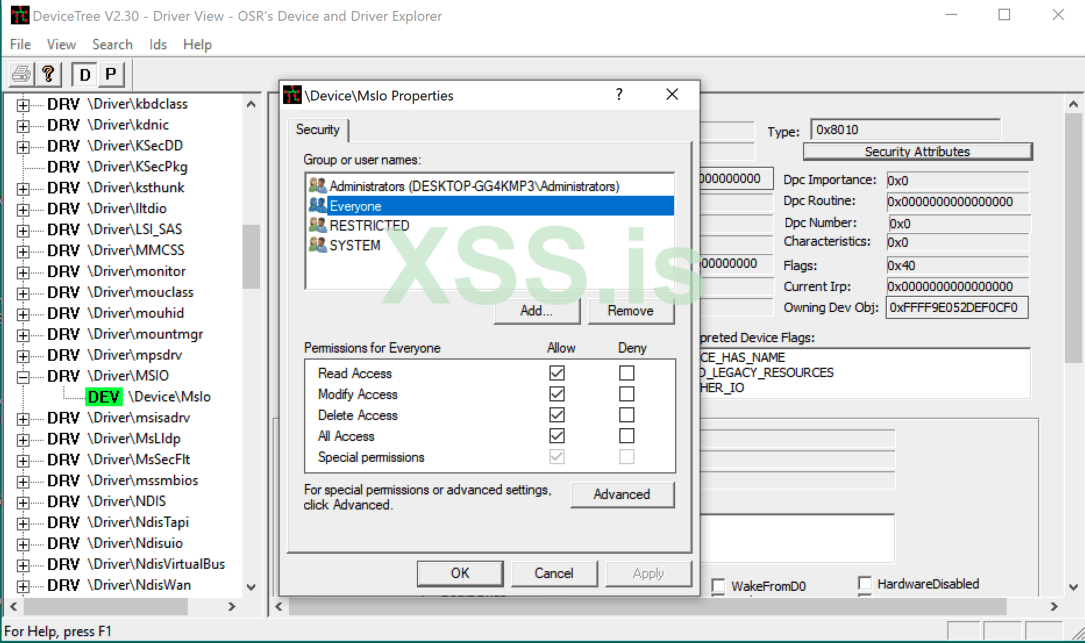The image size is (1085, 643).
Task: Check Deny for Read Access
Action: coord(626,373)
